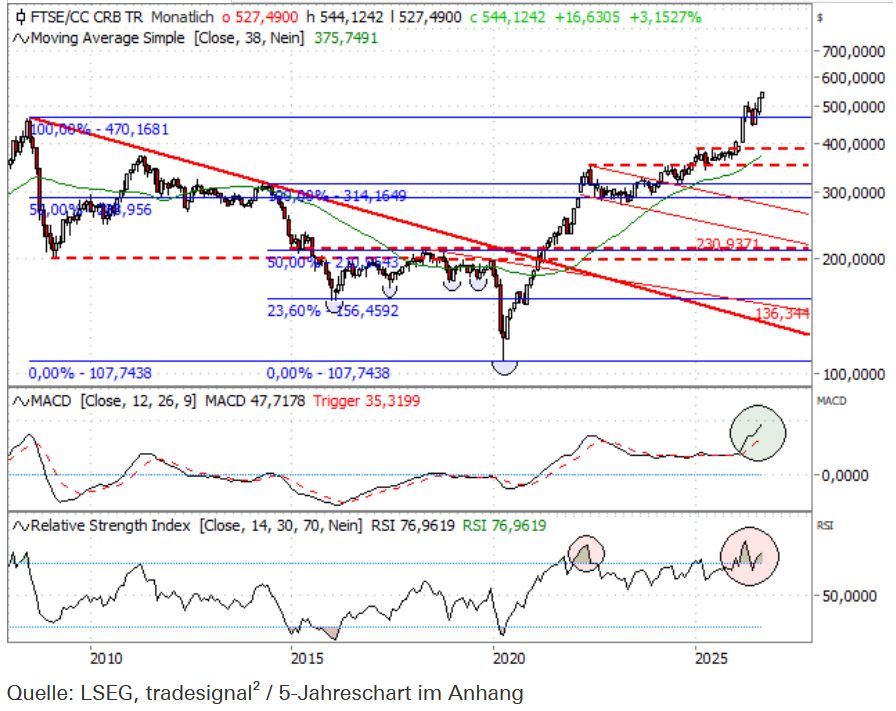Image resolution: width=896 pixels, height=711 pixels.
Task: Click the red open value o 527,4900
Action: click(260, 17)
